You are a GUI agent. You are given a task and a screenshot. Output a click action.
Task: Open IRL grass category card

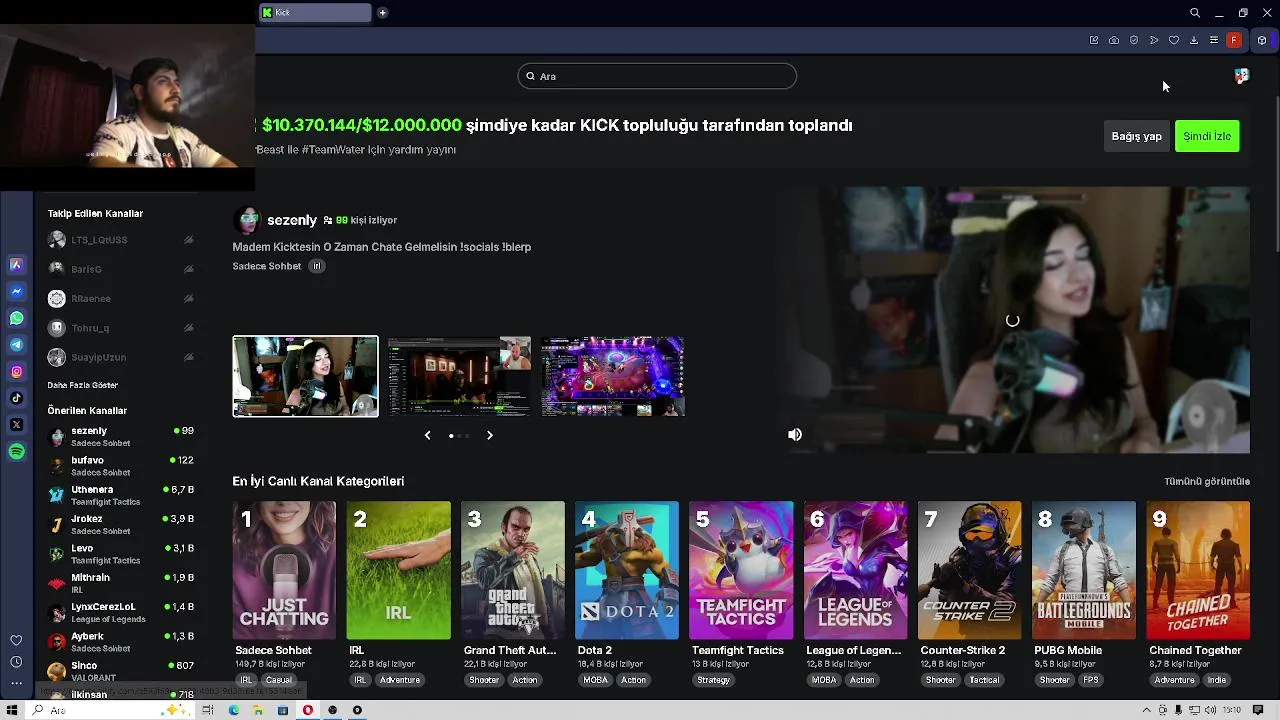tap(398, 570)
